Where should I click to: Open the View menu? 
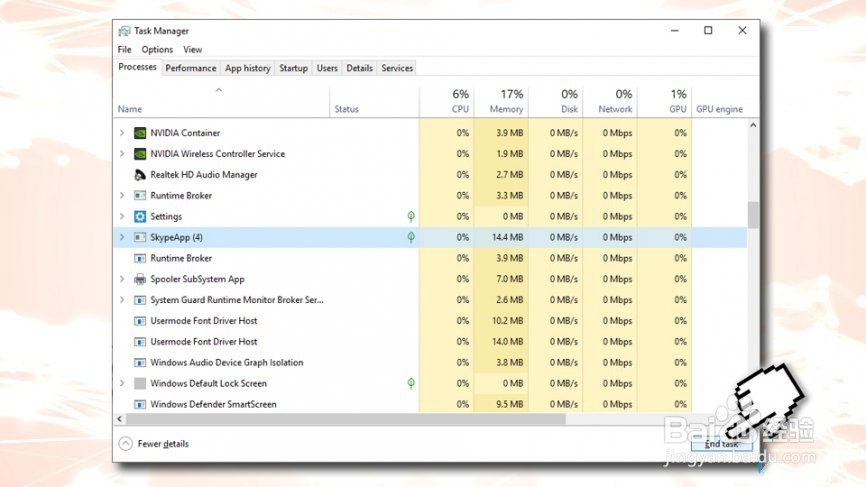[192, 50]
